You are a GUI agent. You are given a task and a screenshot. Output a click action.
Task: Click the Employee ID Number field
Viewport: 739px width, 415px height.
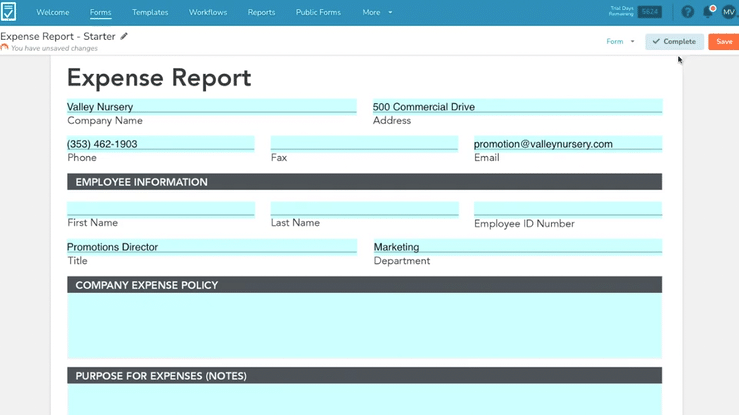pos(568,209)
